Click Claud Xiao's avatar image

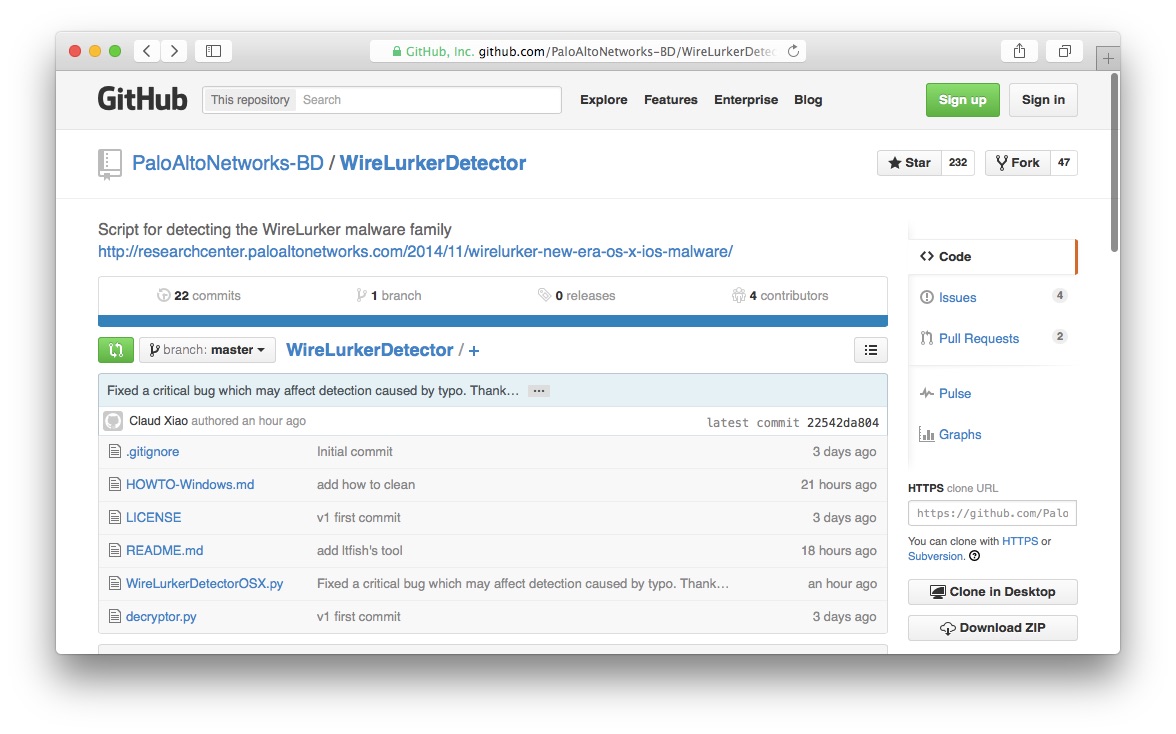[x=113, y=421]
